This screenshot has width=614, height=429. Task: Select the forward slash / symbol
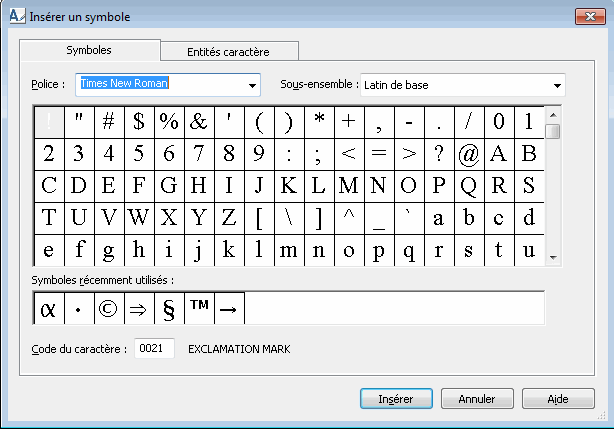469,122
